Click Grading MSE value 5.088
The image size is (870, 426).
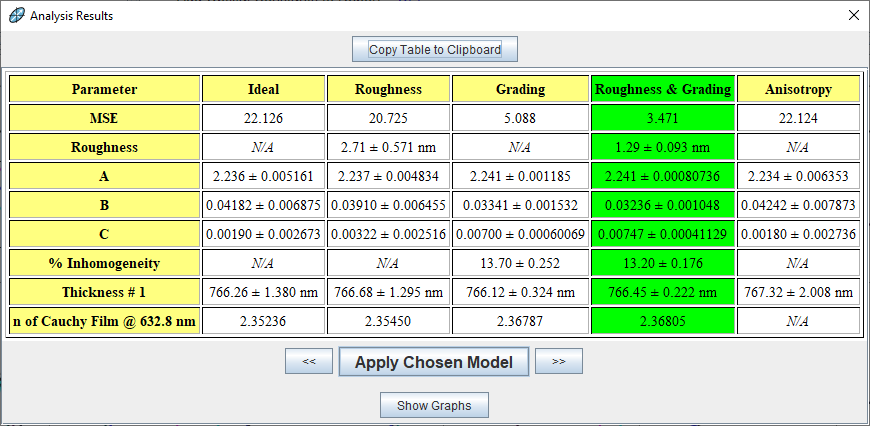(520, 118)
